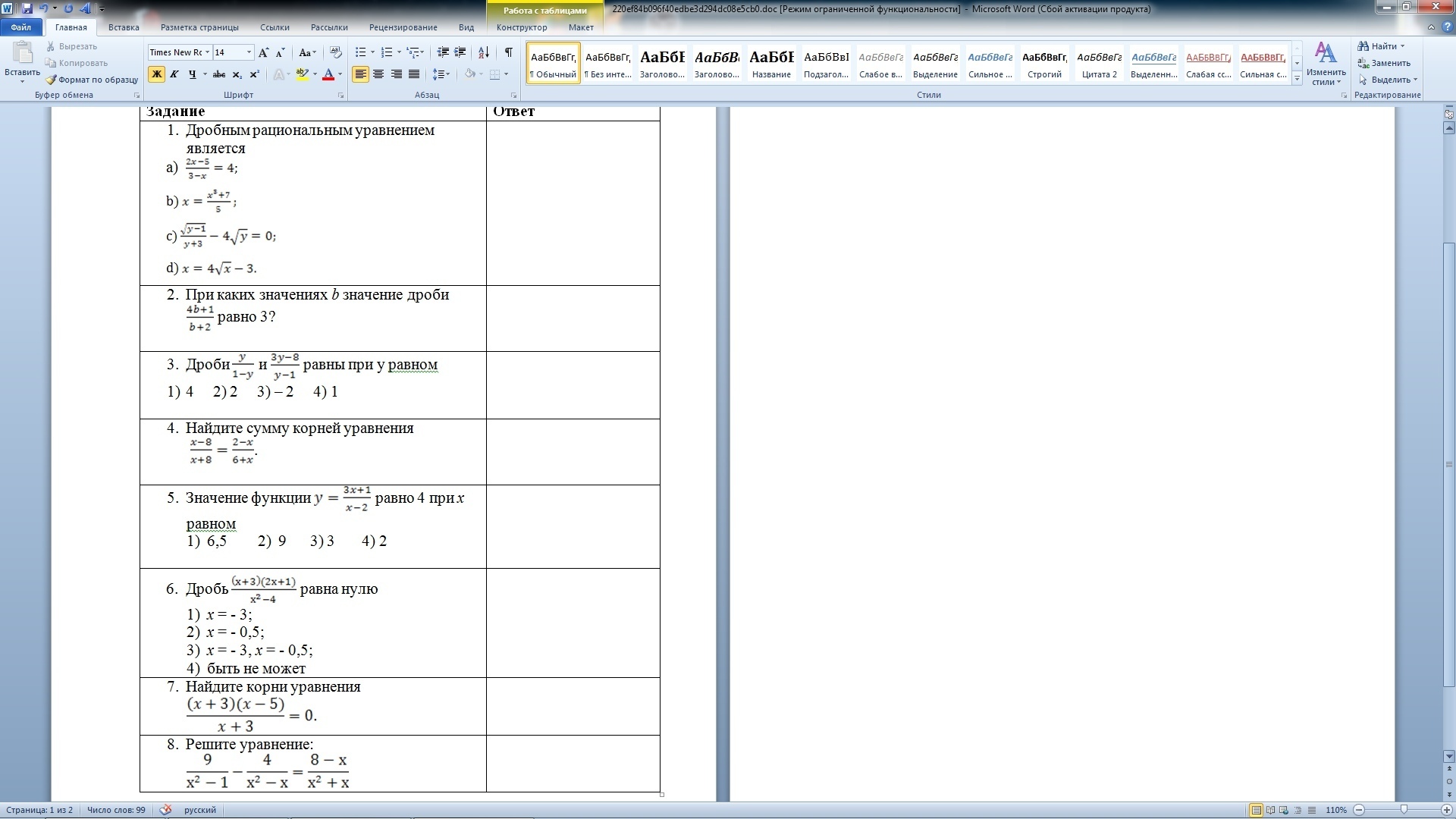This screenshot has width=1456, height=819.
Task: Open Select (Выделить) dropdown
Action: click(1388, 80)
